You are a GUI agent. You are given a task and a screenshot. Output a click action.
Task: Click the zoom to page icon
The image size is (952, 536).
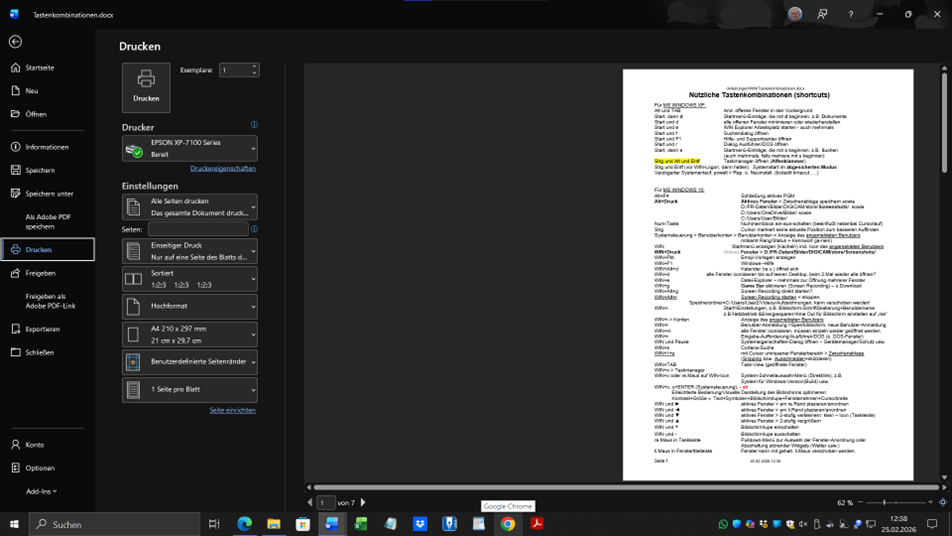click(x=943, y=502)
